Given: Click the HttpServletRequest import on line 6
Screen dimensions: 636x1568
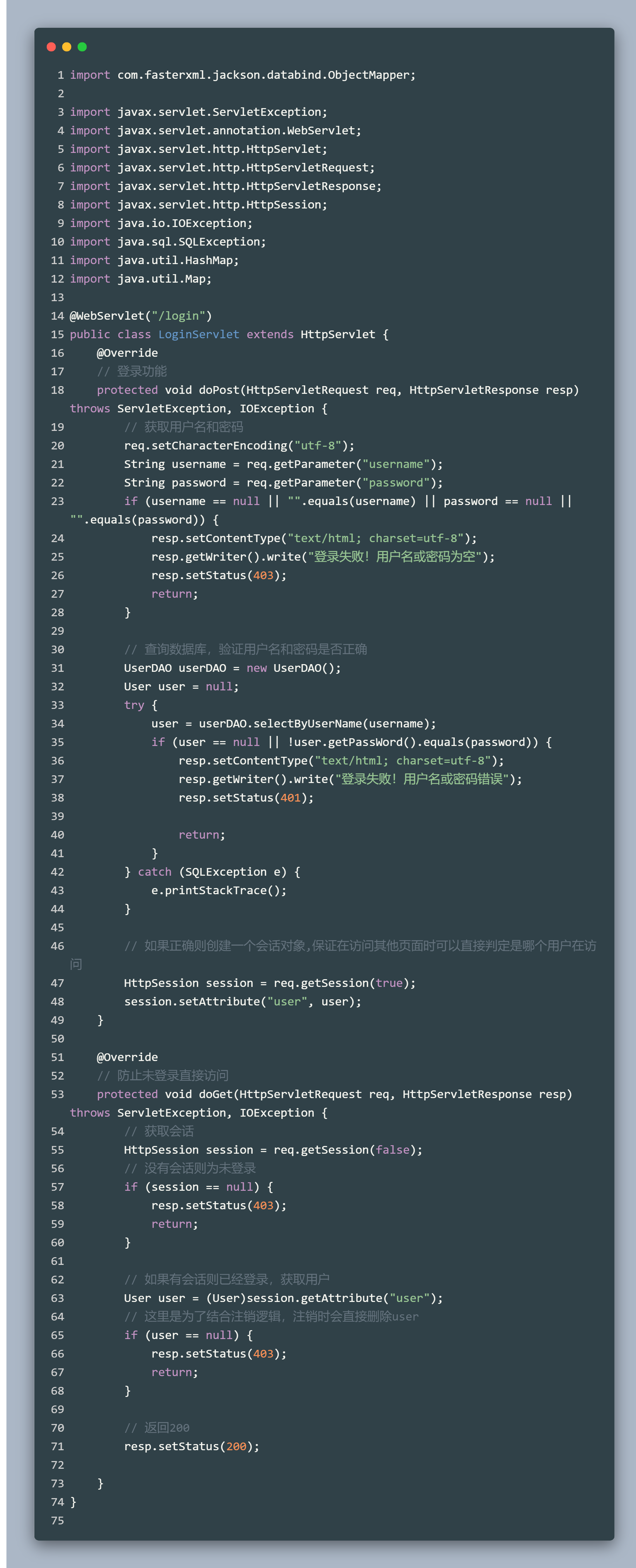Looking at the screenshot, I should pyautogui.click(x=222, y=168).
